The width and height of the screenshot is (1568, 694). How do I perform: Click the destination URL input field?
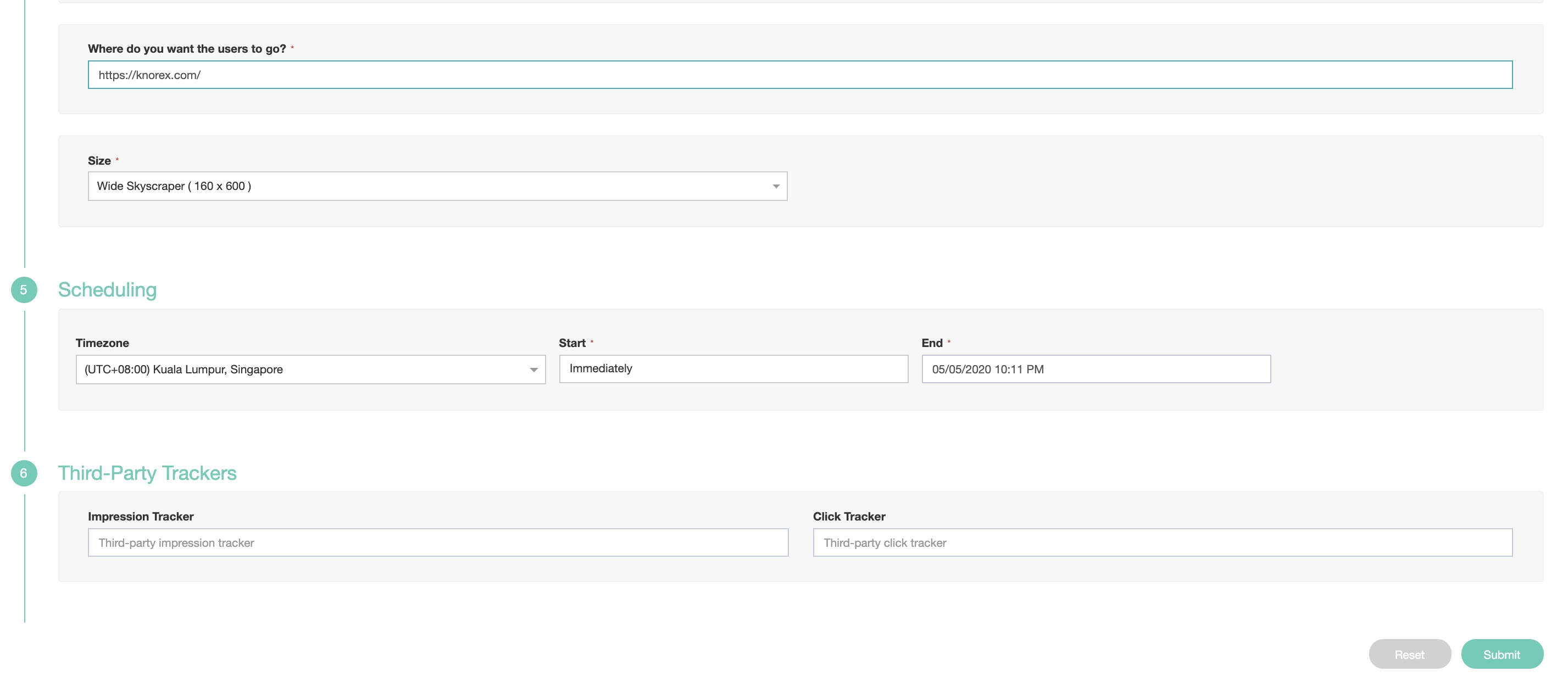coord(799,75)
